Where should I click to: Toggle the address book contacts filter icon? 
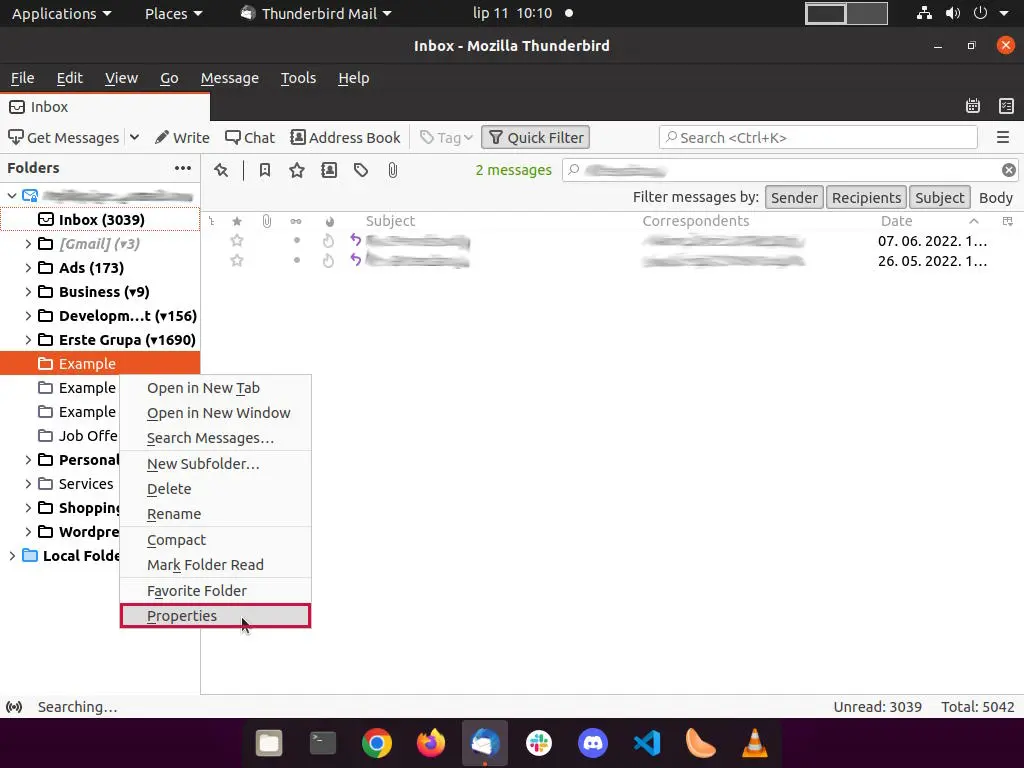point(329,170)
